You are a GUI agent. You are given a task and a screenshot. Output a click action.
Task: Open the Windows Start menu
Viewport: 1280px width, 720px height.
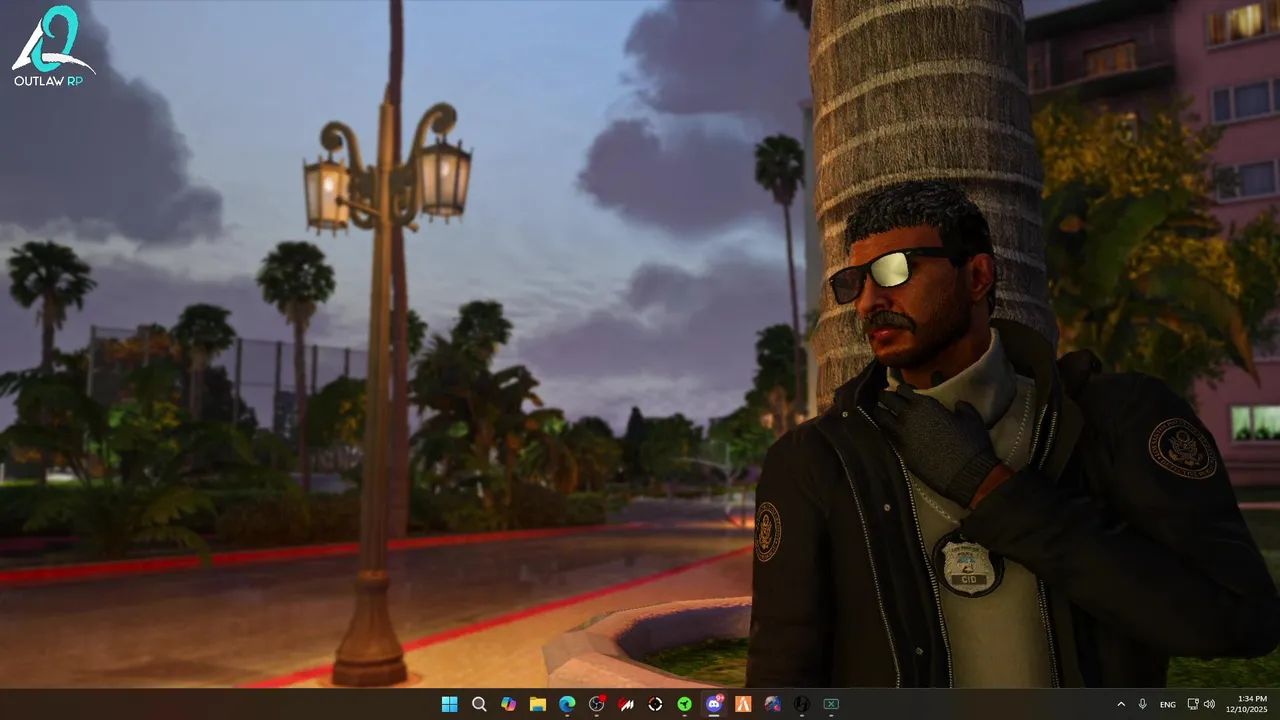pos(450,704)
